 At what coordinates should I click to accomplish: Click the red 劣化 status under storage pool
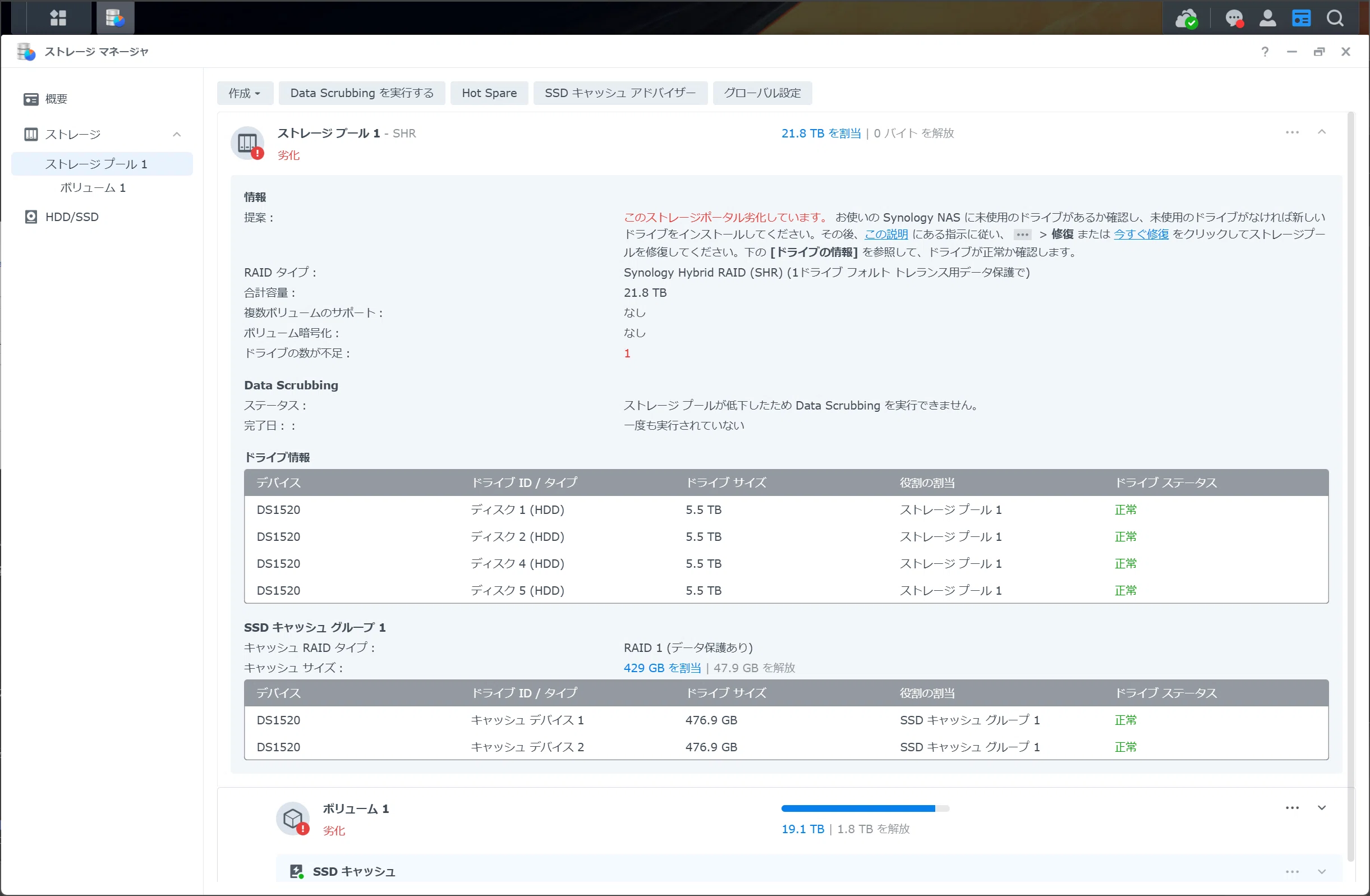[x=288, y=155]
